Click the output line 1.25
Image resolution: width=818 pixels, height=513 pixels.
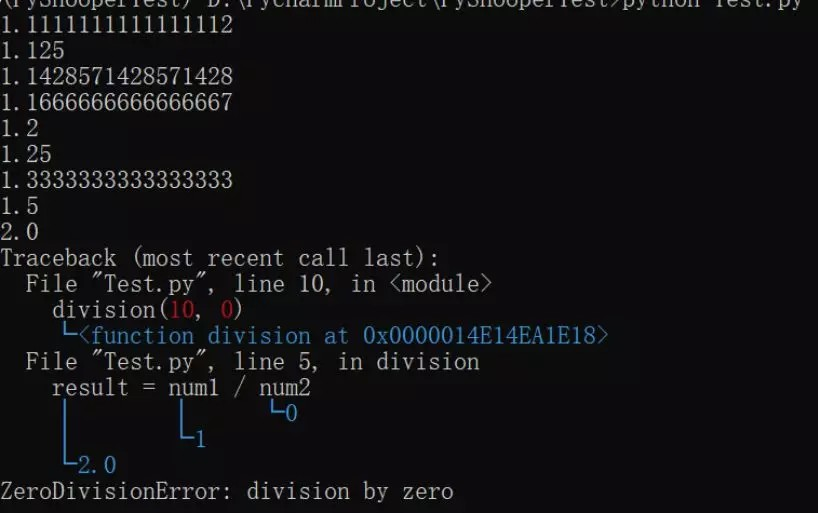(x=26, y=154)
